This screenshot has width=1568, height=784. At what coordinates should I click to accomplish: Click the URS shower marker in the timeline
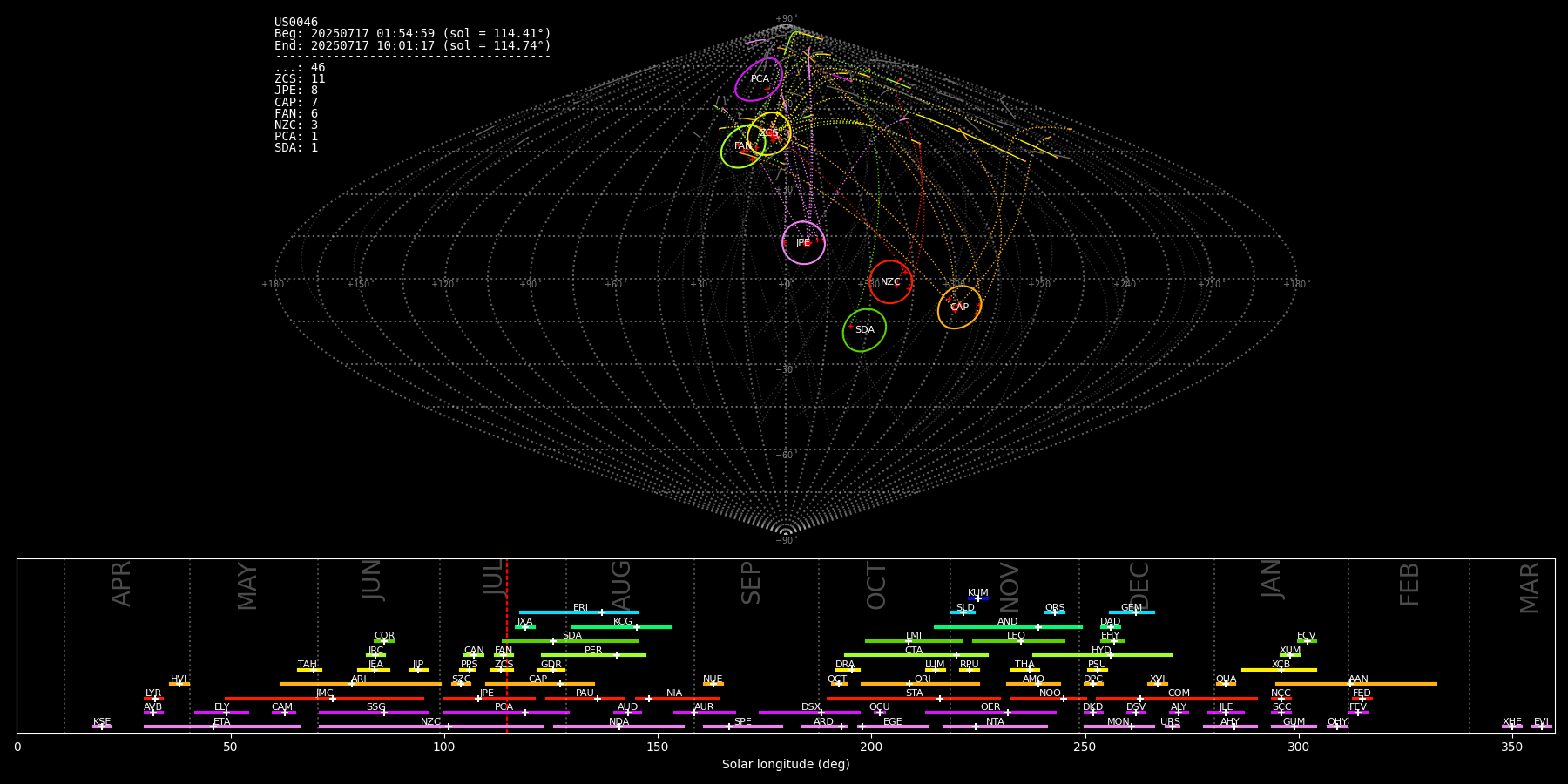click(1173, 727)
